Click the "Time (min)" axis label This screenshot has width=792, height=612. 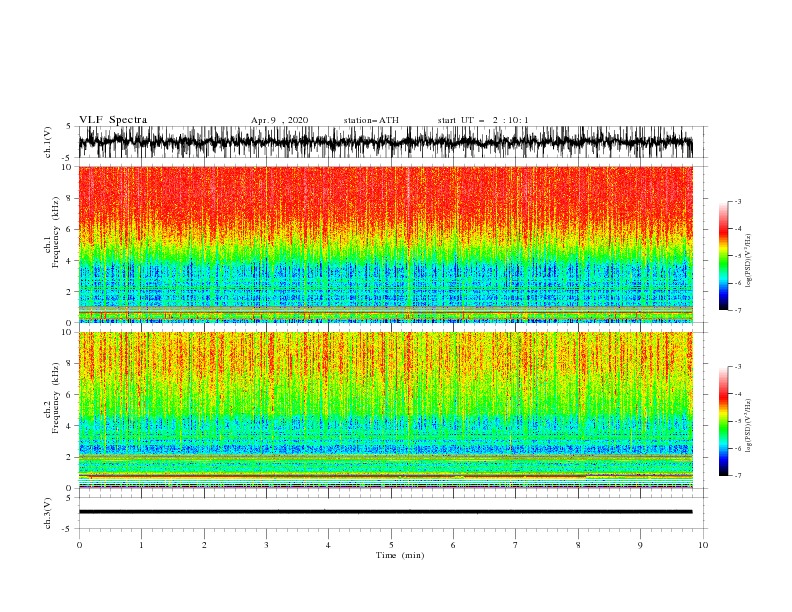[400, 555]
